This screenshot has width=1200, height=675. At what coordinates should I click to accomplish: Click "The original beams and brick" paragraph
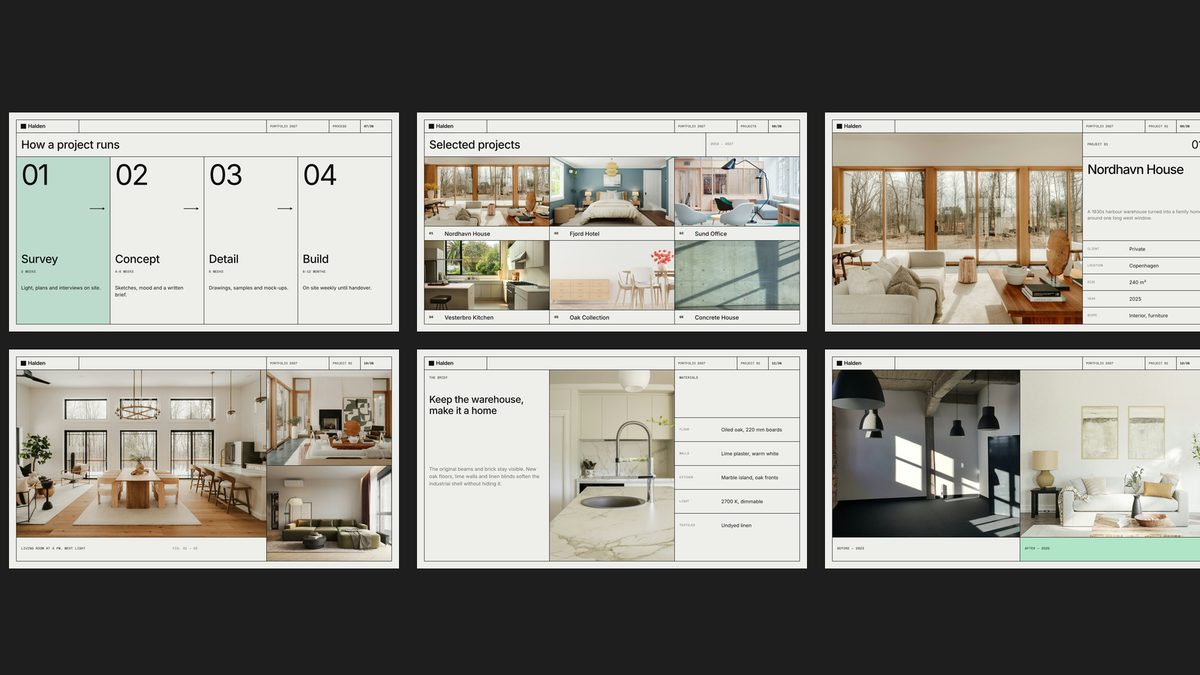click(x=484, y=476)
